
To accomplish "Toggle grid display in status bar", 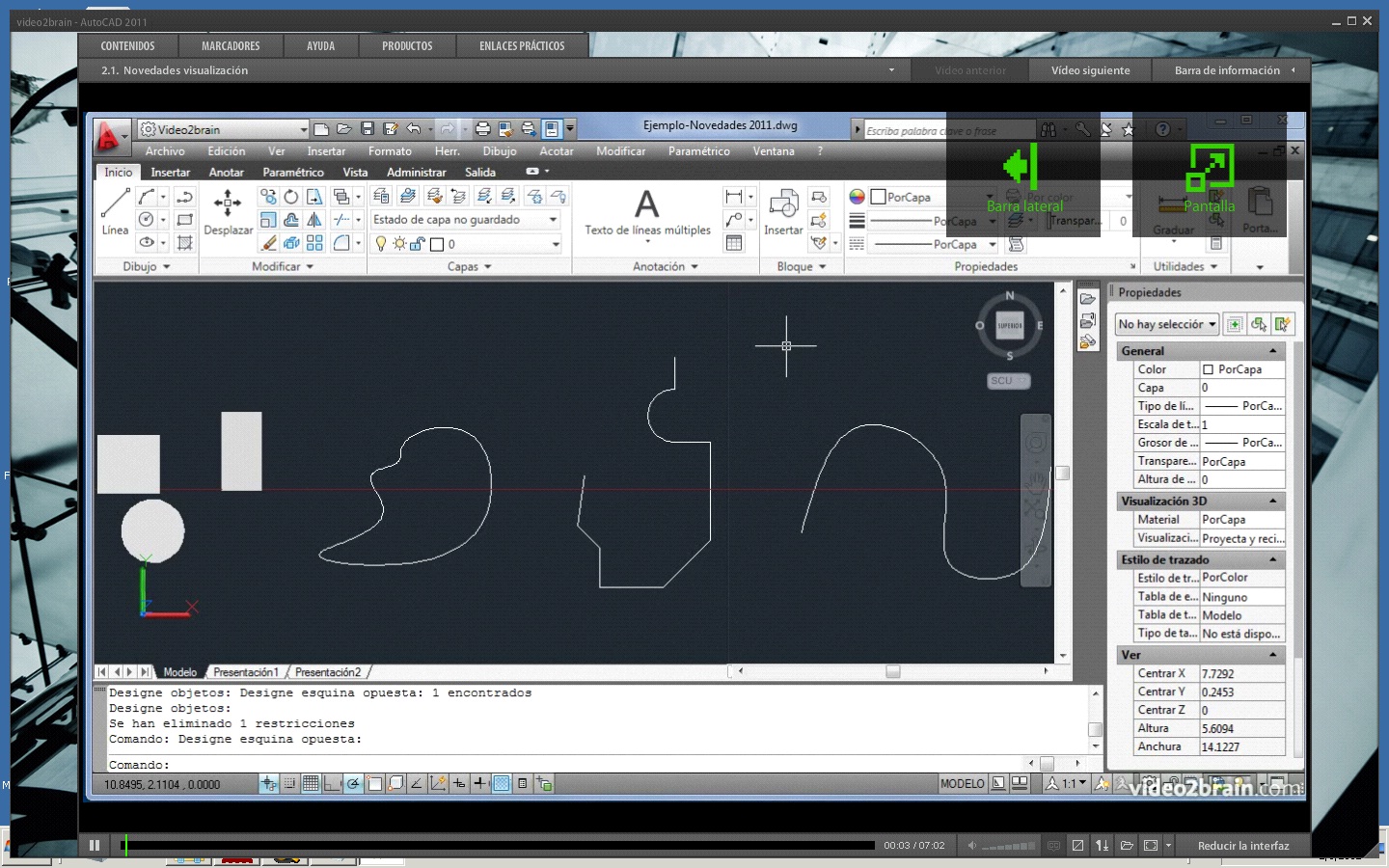I will tap(311, 784).
